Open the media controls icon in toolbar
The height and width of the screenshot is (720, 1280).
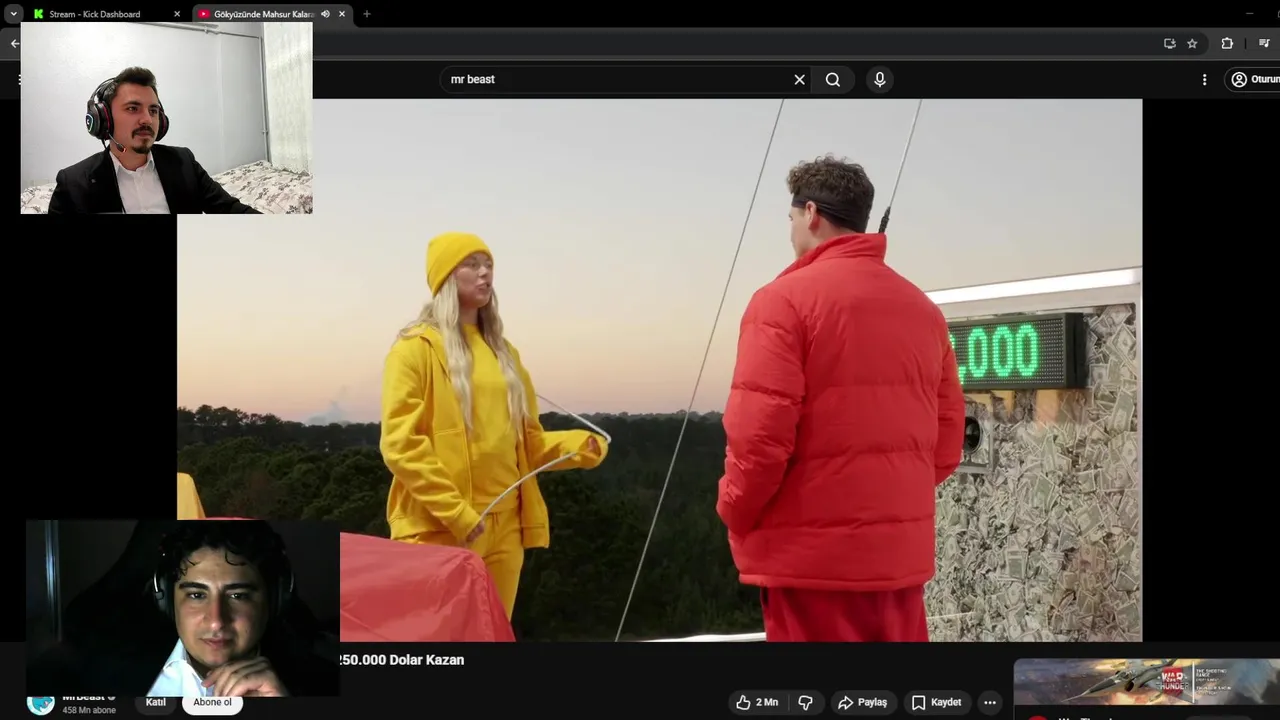pos(1264,43)
